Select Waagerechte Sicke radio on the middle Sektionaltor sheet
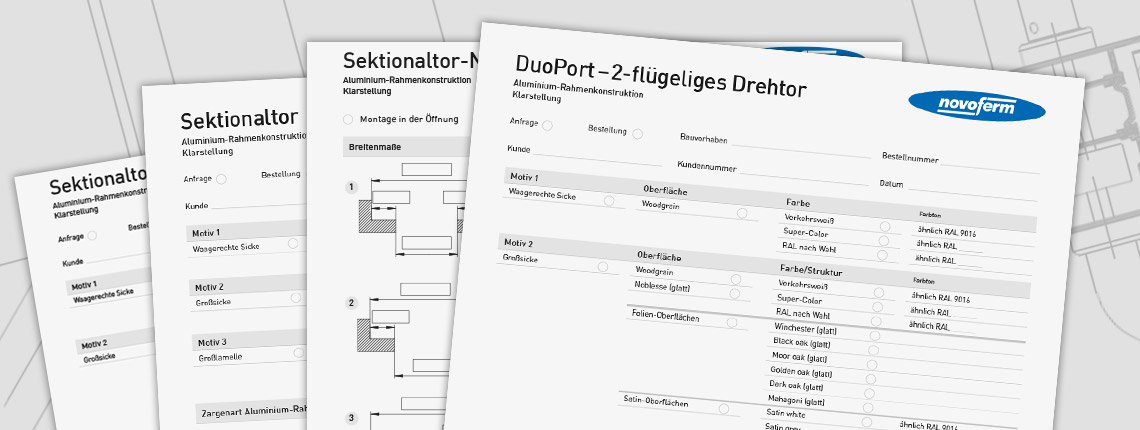Screen dimensions: 1140x430 click(x=292, y=243)
